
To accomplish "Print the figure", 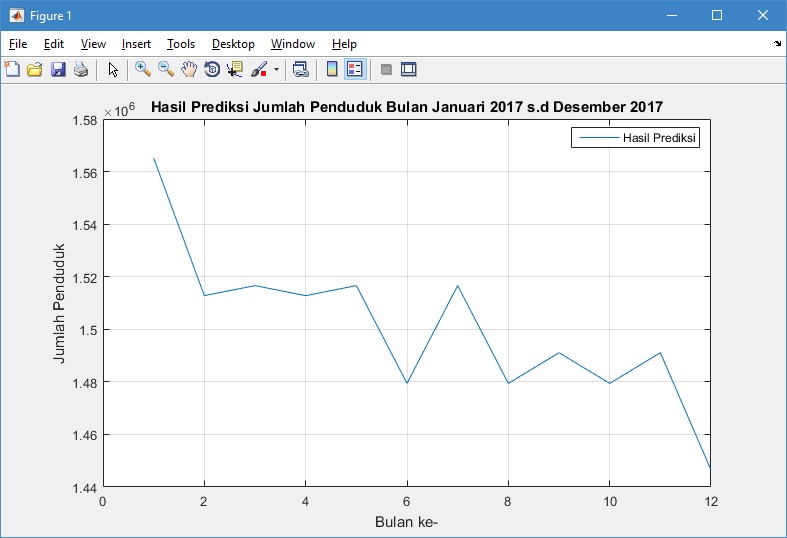I will tap(81, 69).
